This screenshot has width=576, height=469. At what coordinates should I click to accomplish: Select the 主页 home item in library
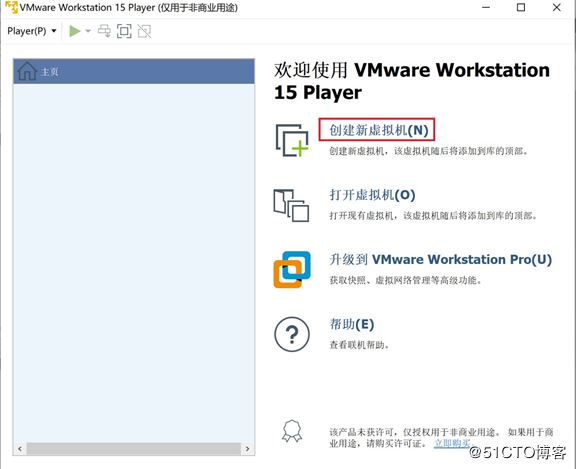(x=134, y=71)
